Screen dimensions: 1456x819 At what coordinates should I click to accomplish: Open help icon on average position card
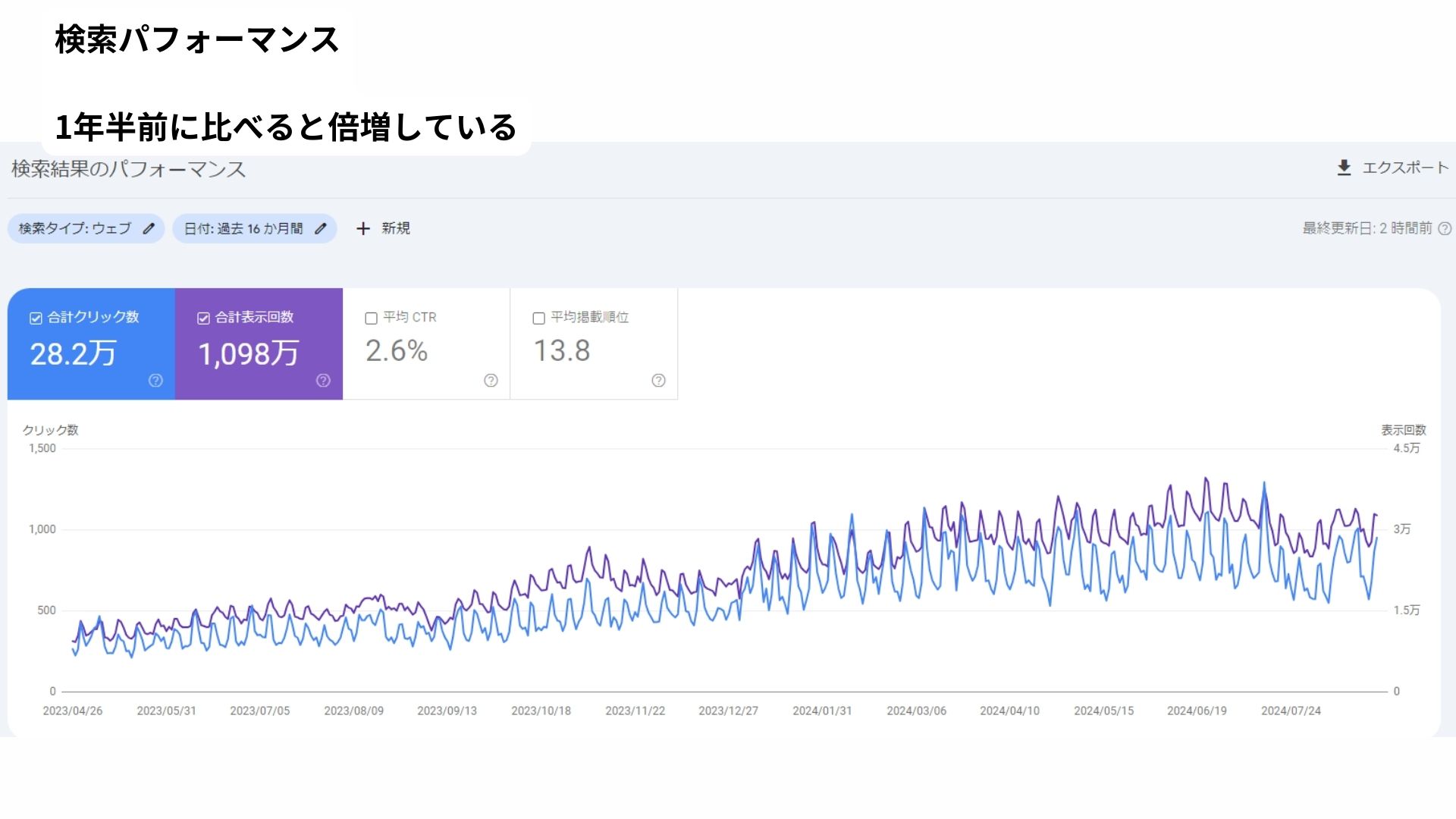coord(658,381)
